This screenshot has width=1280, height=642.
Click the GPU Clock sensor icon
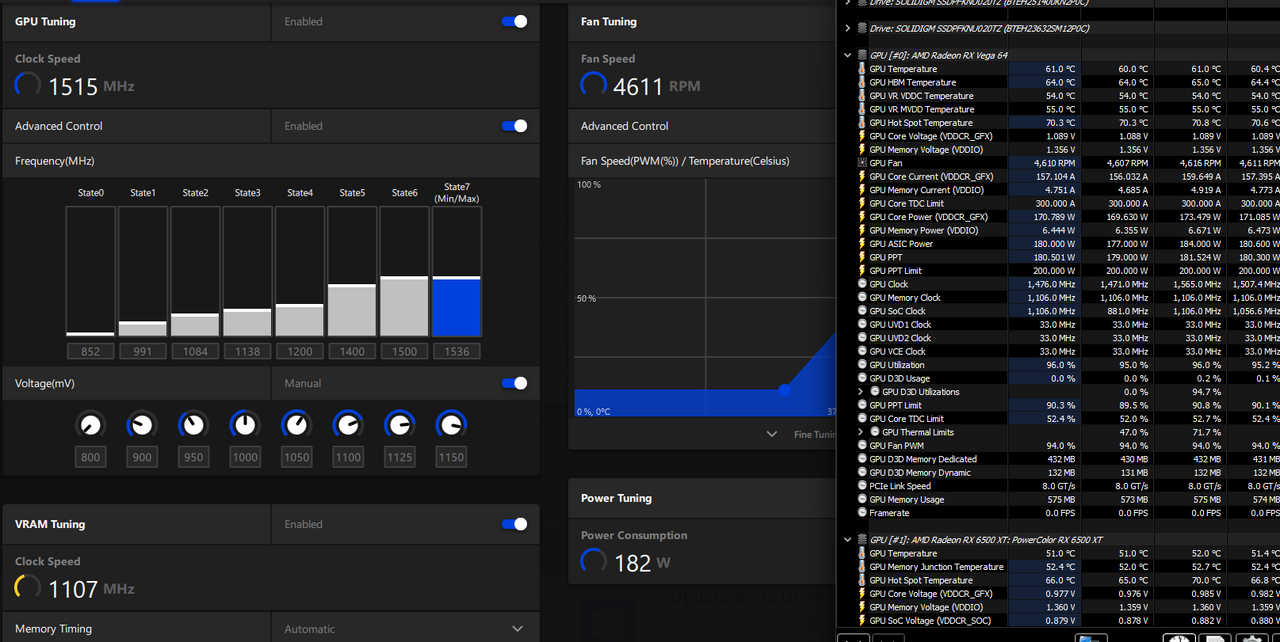(862, 284)
